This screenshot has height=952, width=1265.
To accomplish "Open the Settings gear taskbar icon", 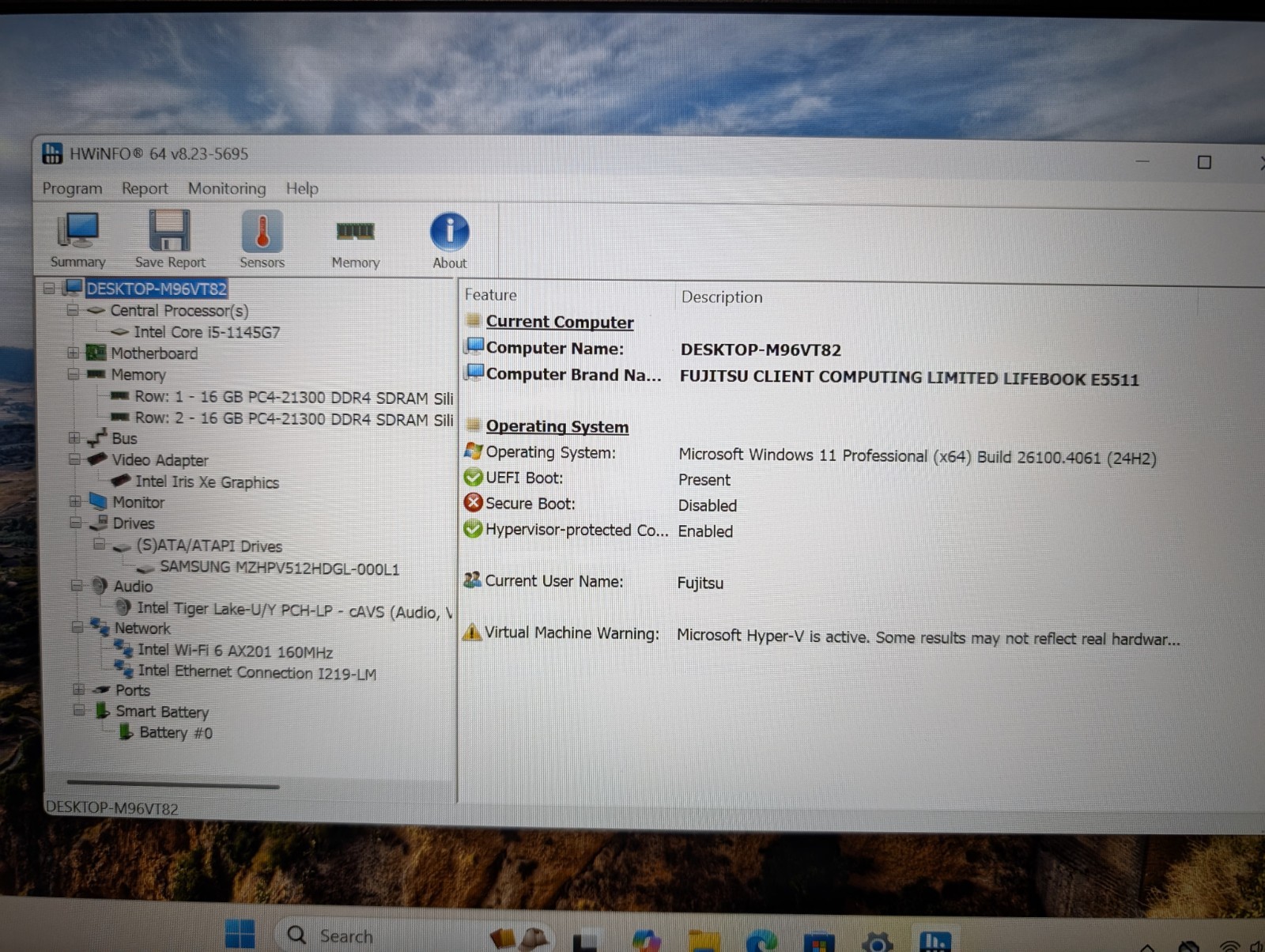I will 877,943.
